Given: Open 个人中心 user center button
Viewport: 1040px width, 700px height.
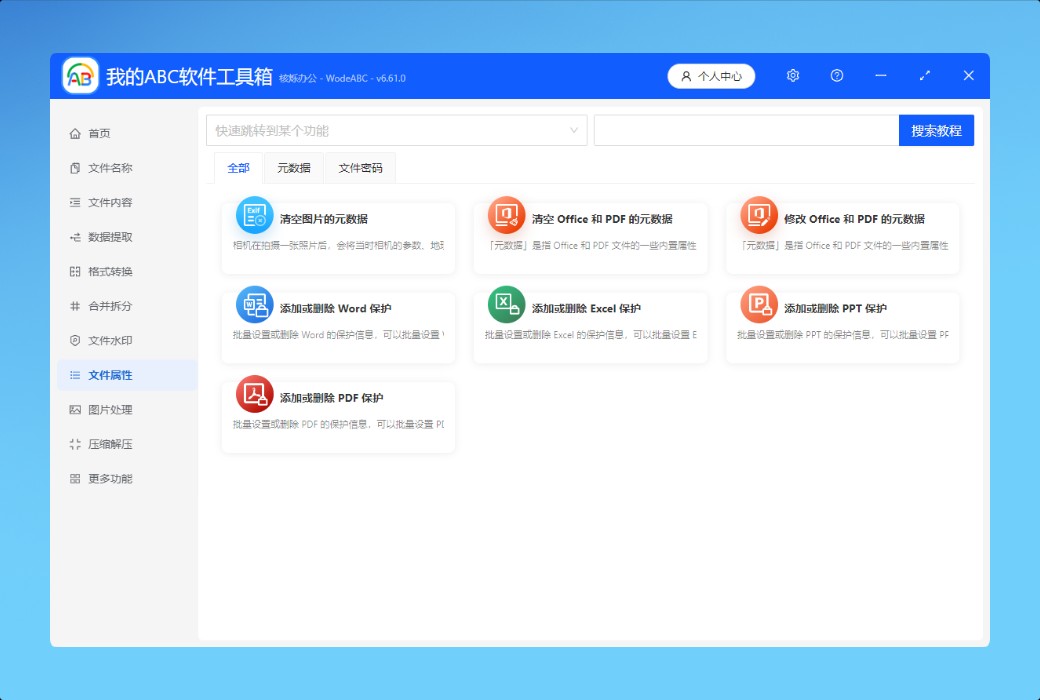Looking at the screenshot, I should tap(711, 76).
